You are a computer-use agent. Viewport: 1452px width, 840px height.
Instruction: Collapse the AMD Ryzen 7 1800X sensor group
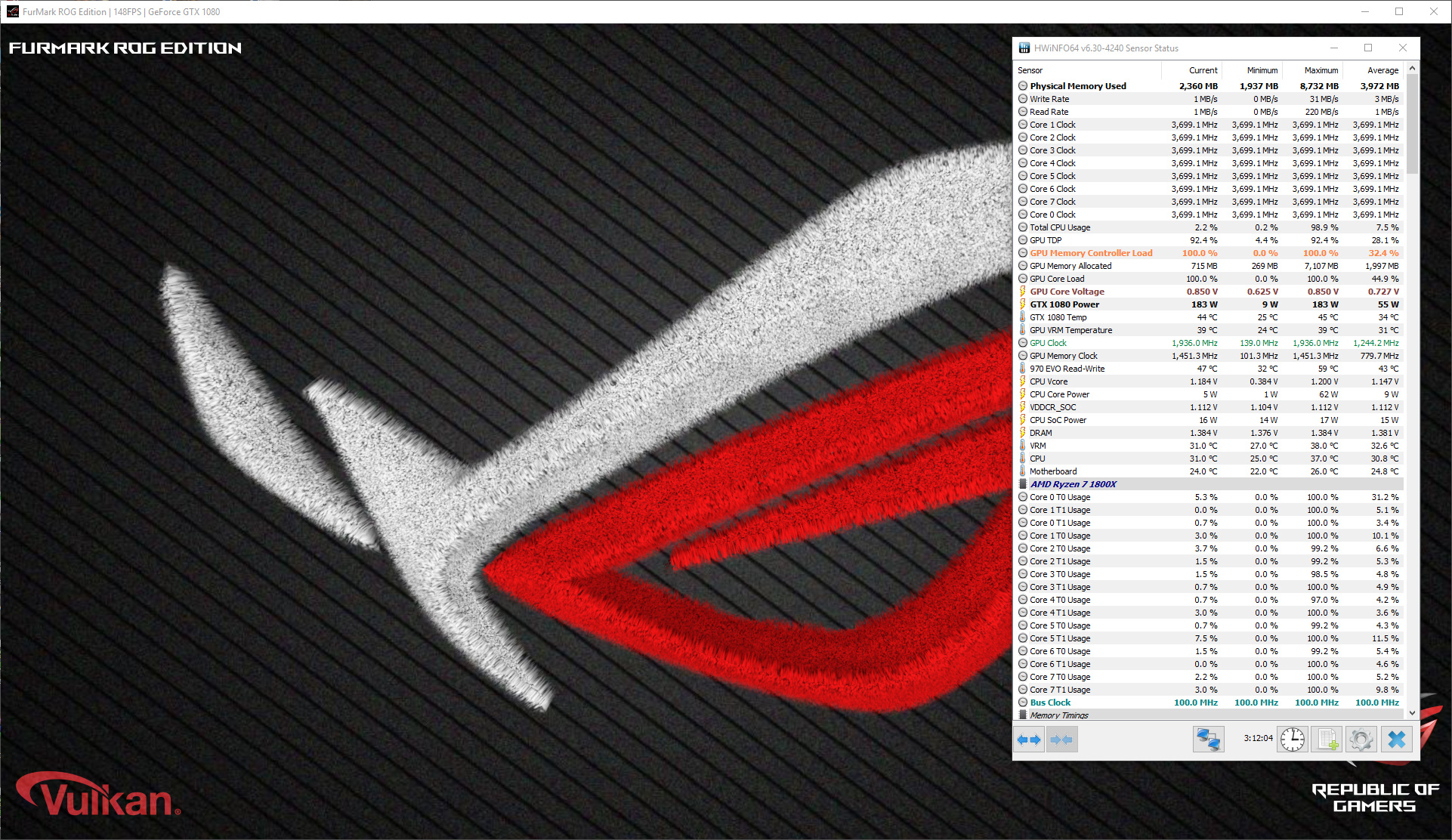coord(1023,484)
